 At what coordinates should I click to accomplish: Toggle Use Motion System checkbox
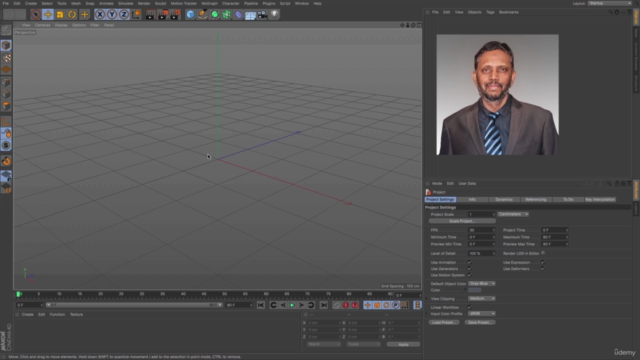pyautogui.click(x=469, y=275)
